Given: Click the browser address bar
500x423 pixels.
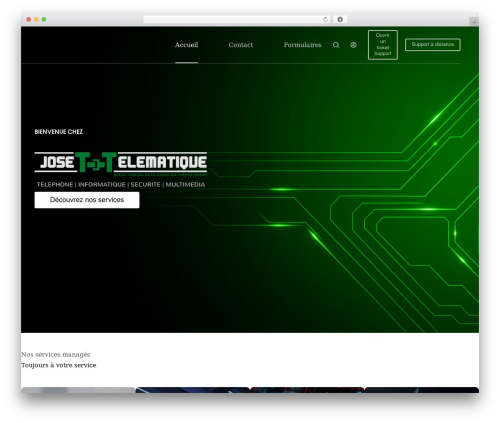Looking at the screenshot, I should click(x=237, y=19).
